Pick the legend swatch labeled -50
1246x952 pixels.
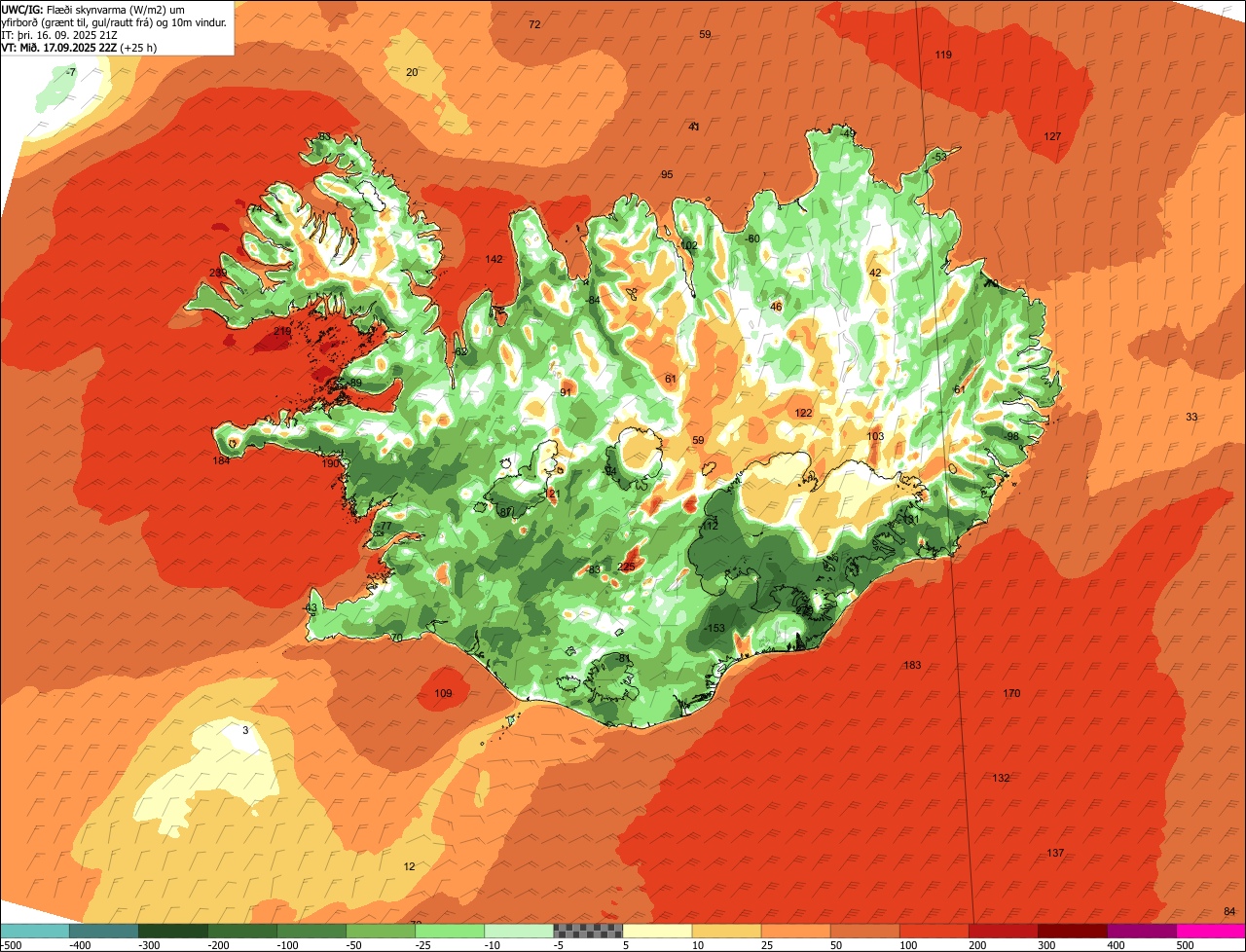380,932
